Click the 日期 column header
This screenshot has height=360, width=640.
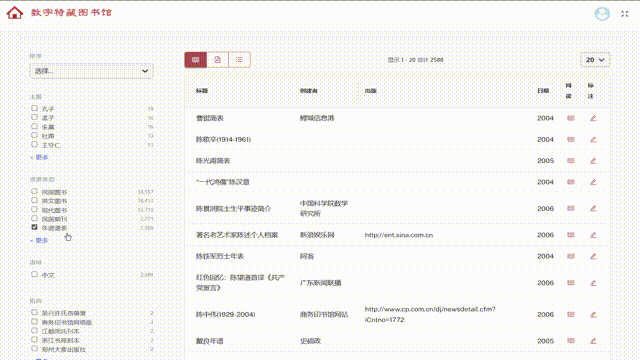pyautogui.click(x=543, y=91)
